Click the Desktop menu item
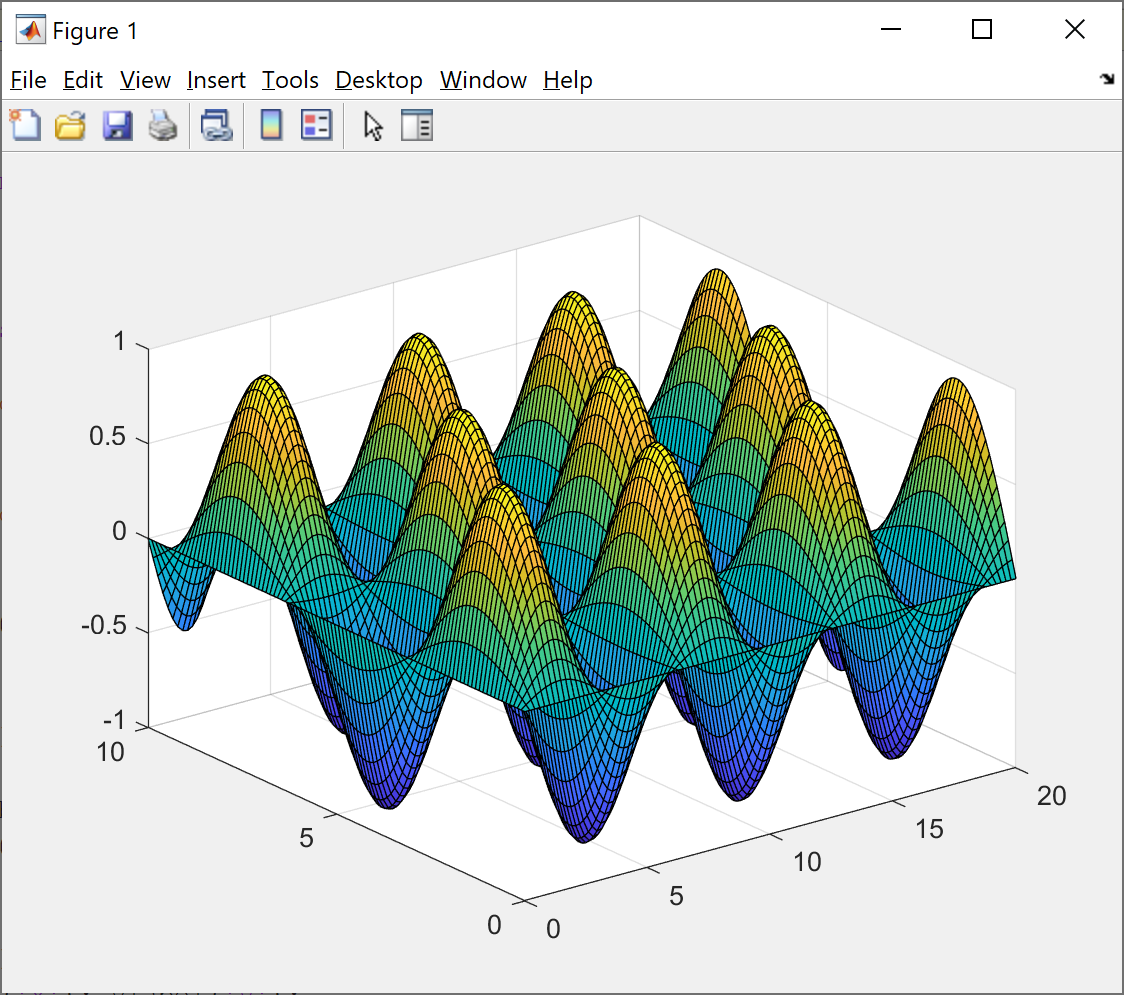The image size is (1124, 995). coord(379,80)
